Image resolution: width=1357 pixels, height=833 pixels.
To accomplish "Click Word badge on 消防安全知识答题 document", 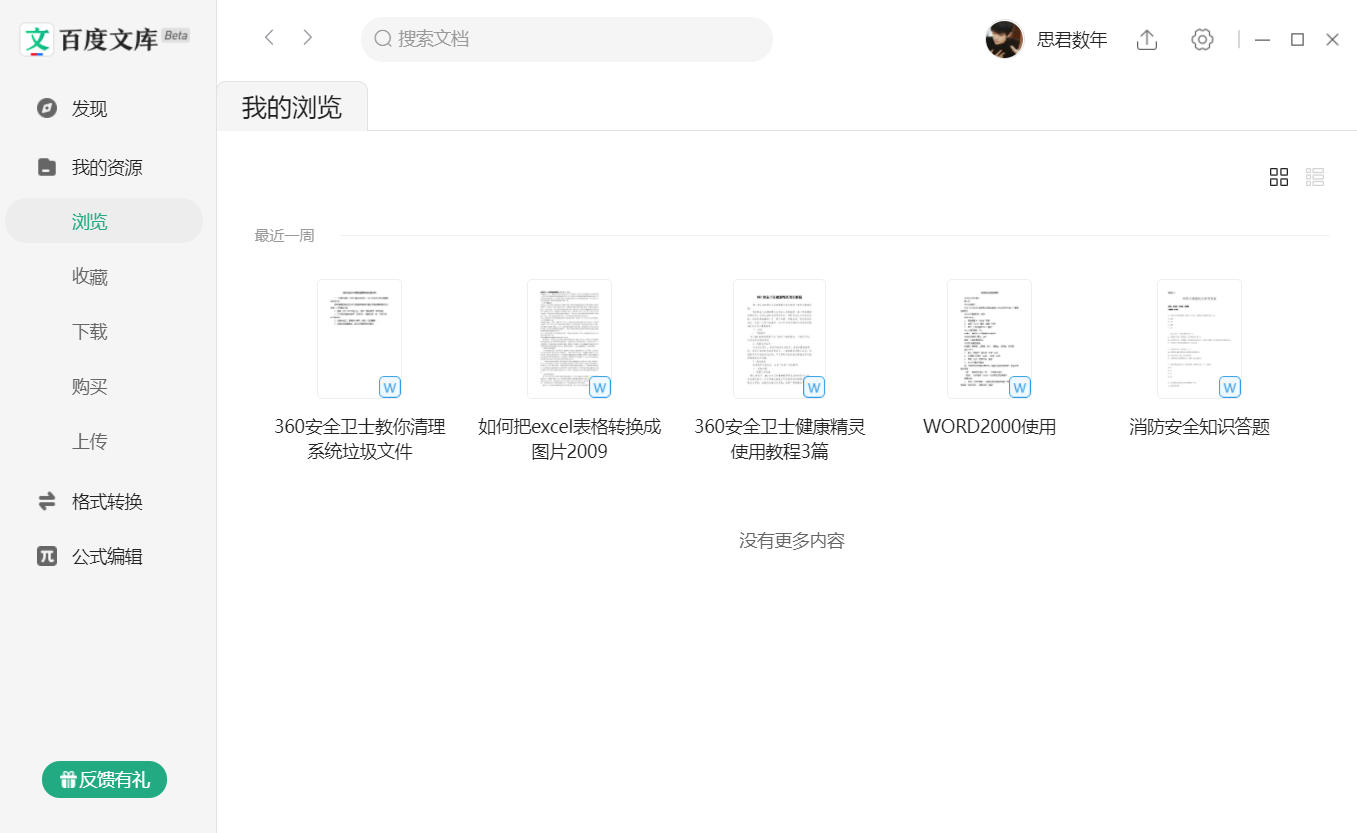I will tap(1230, 387).
